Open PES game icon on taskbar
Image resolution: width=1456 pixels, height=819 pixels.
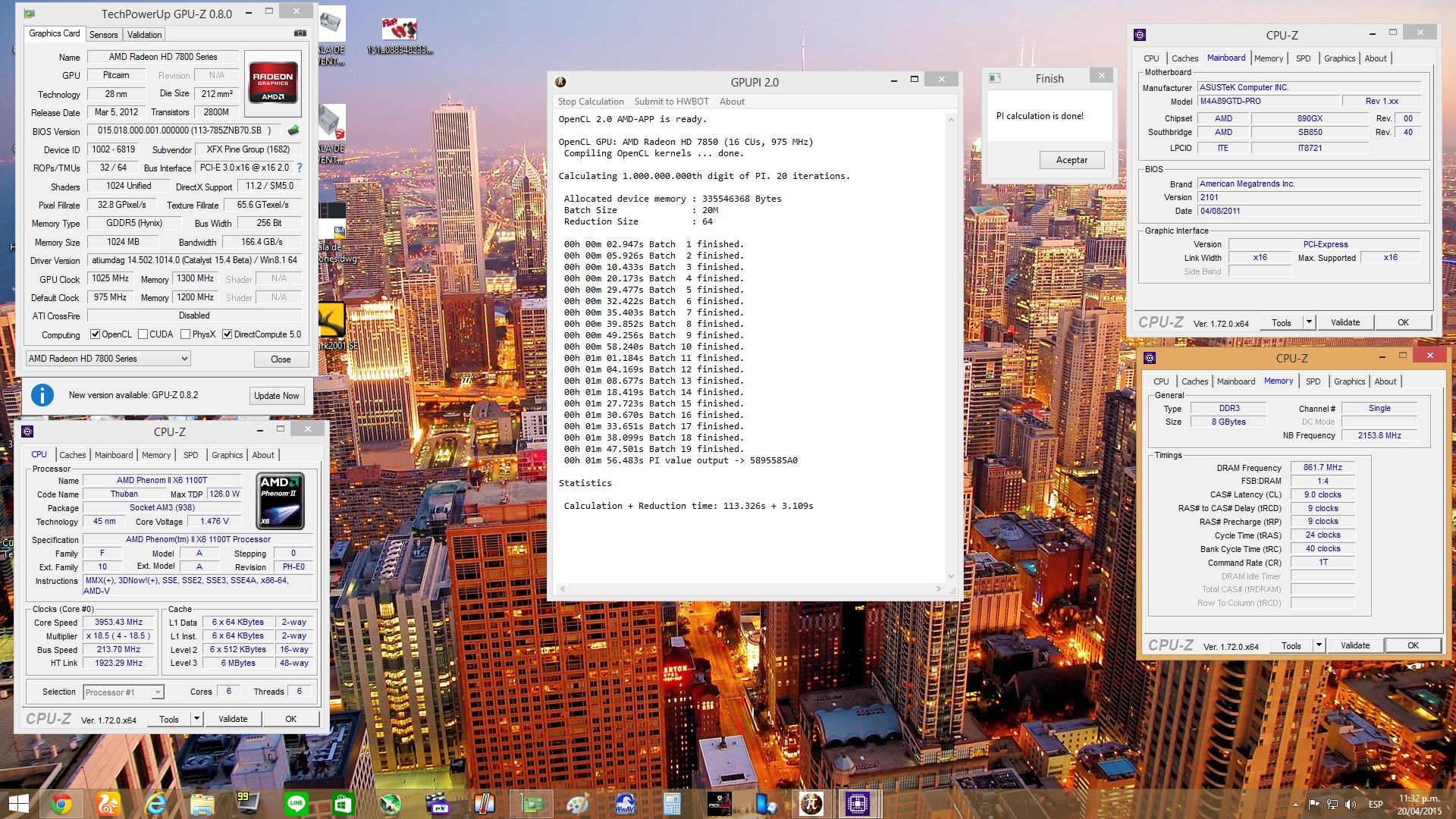(x=719, y=804)
